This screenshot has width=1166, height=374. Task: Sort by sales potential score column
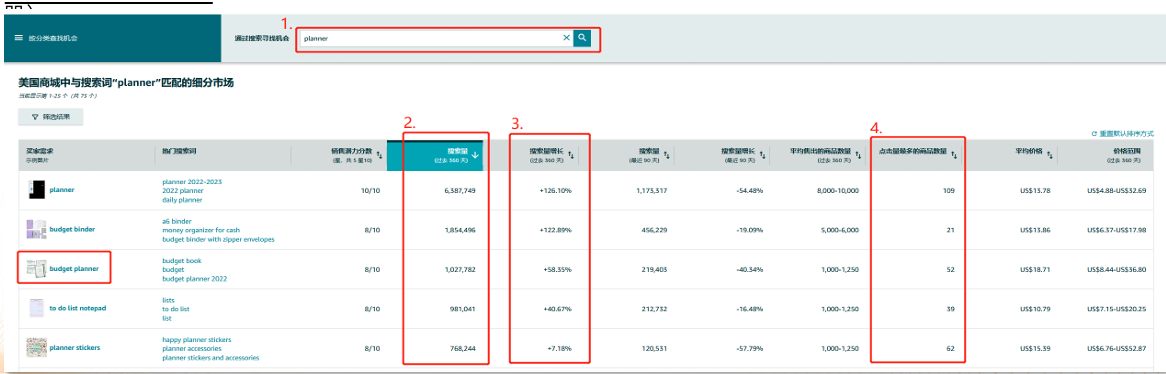click(379, 155)
